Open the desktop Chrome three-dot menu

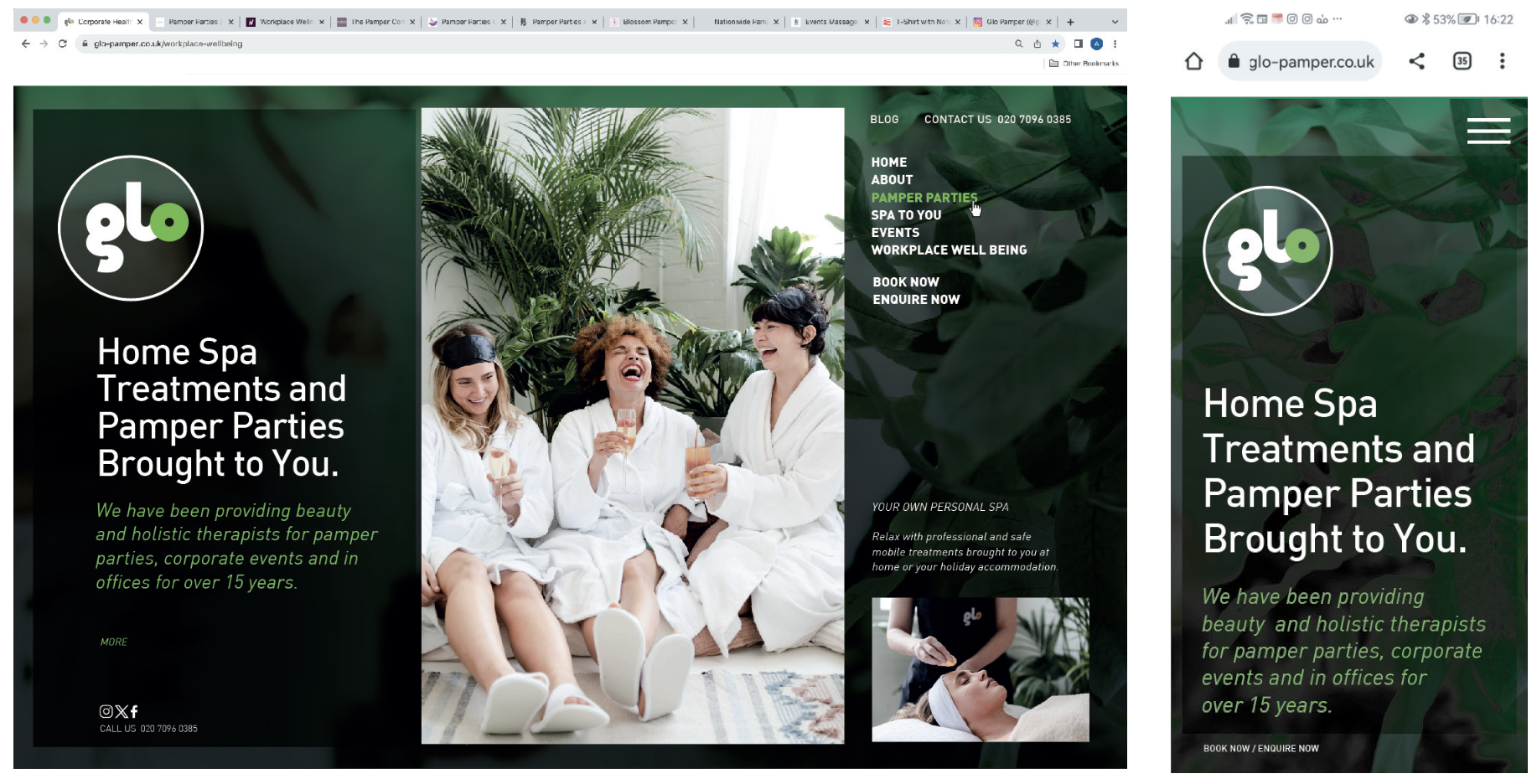(x=1115, y=44)
